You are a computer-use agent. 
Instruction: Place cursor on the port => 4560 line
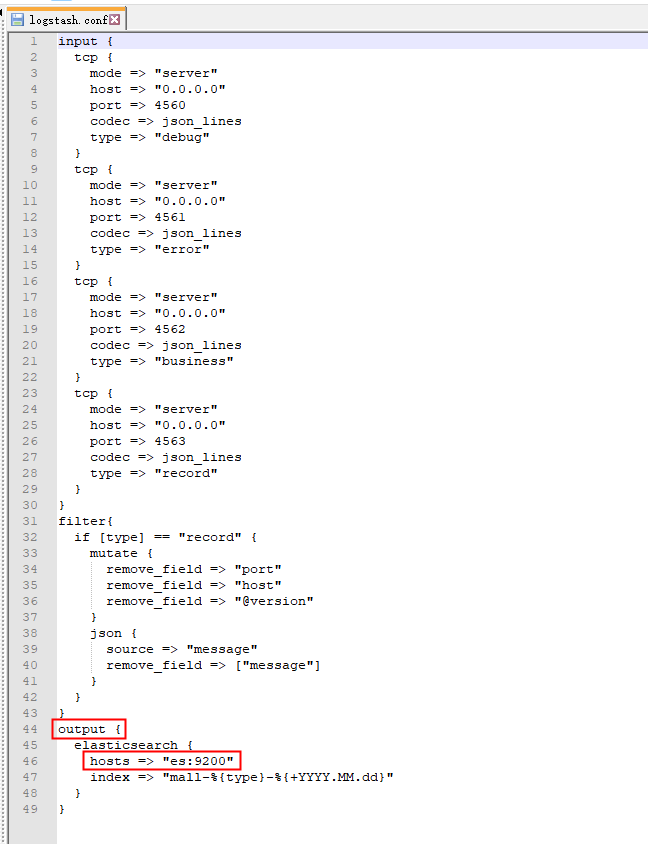pos(137,106)
